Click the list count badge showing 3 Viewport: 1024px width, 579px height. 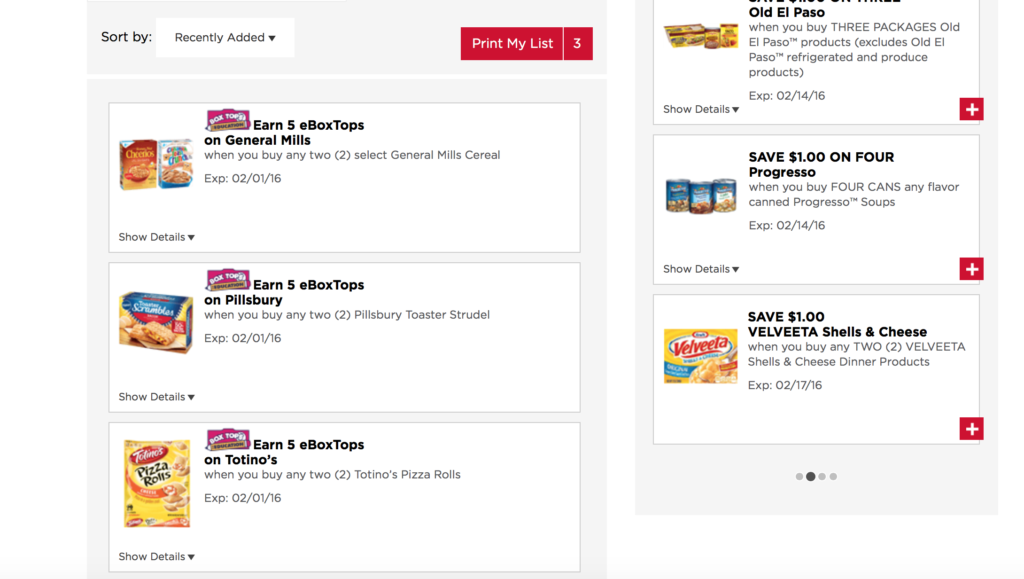578,44
